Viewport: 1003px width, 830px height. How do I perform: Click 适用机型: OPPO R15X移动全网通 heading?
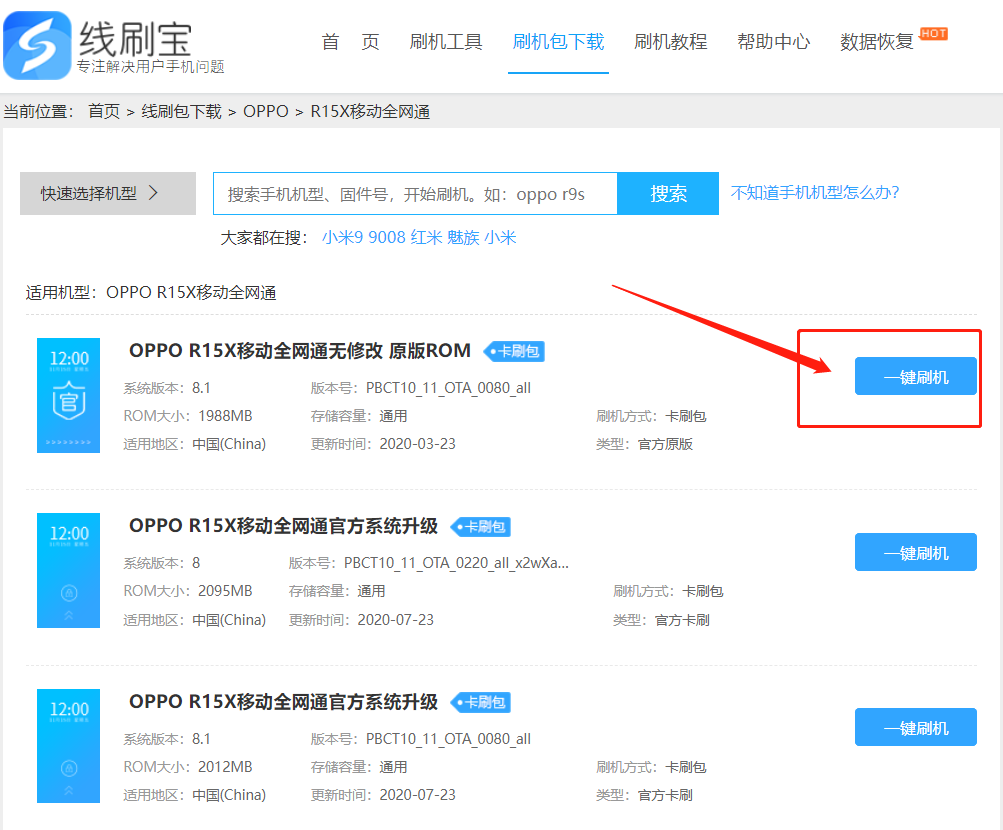(151, 293)
